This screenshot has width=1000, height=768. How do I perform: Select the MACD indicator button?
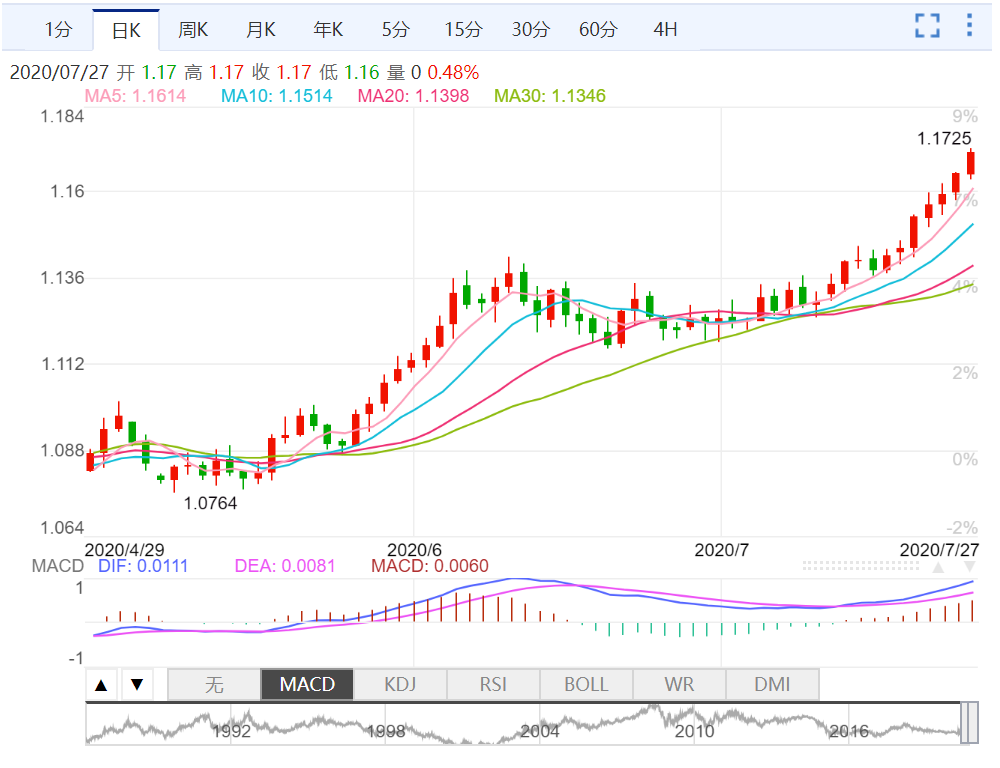coord(307,685)
